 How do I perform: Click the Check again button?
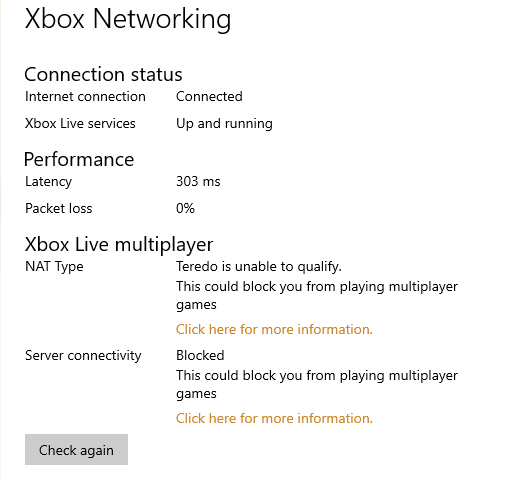(76, 449)
